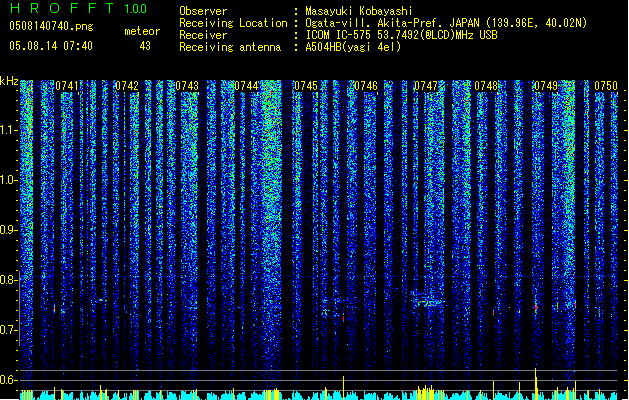Click the yellow intensity spike under 0746
629x400 pixels.
[343, 387]
